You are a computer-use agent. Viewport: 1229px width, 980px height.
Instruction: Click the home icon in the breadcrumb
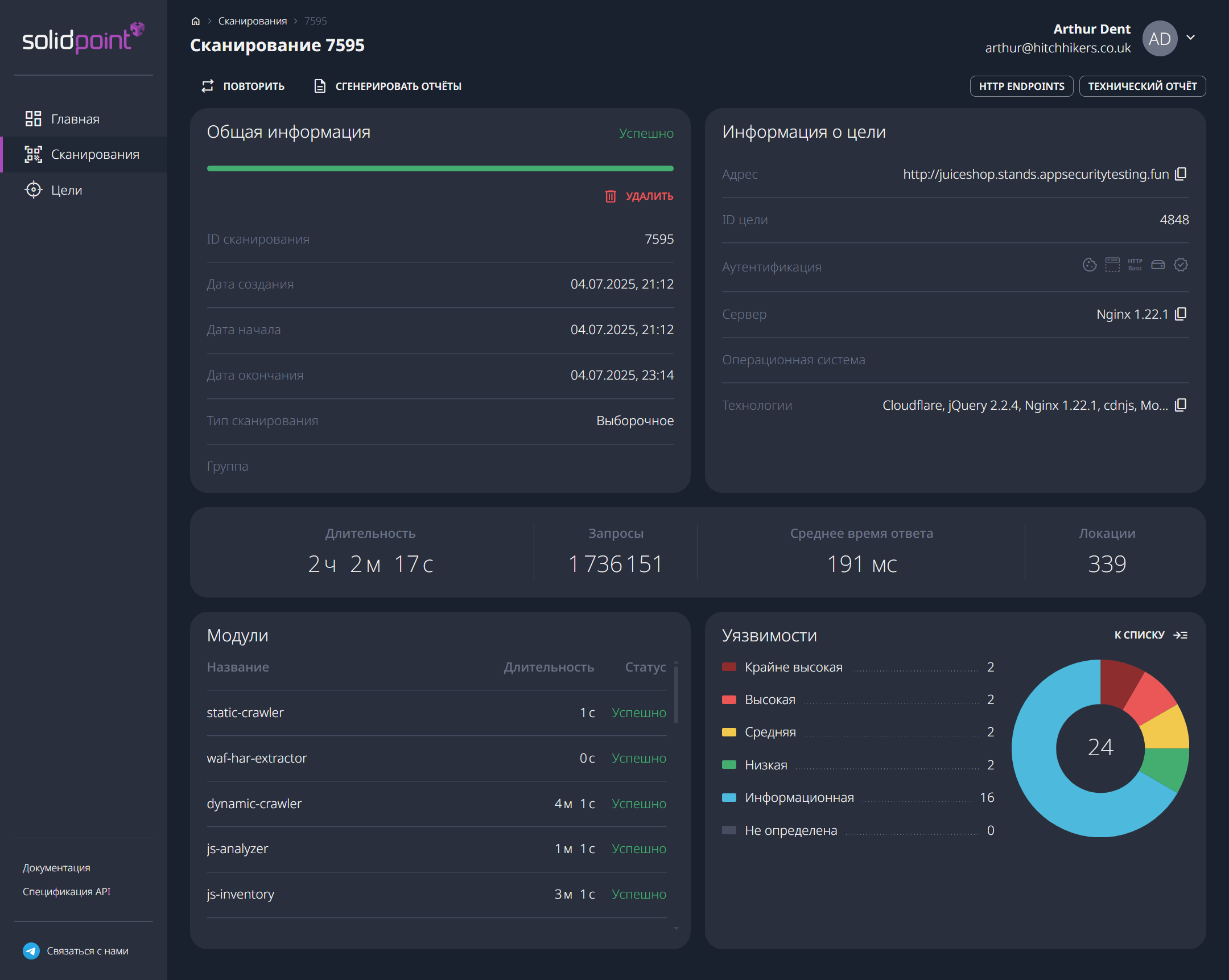[x=196, y=20]
